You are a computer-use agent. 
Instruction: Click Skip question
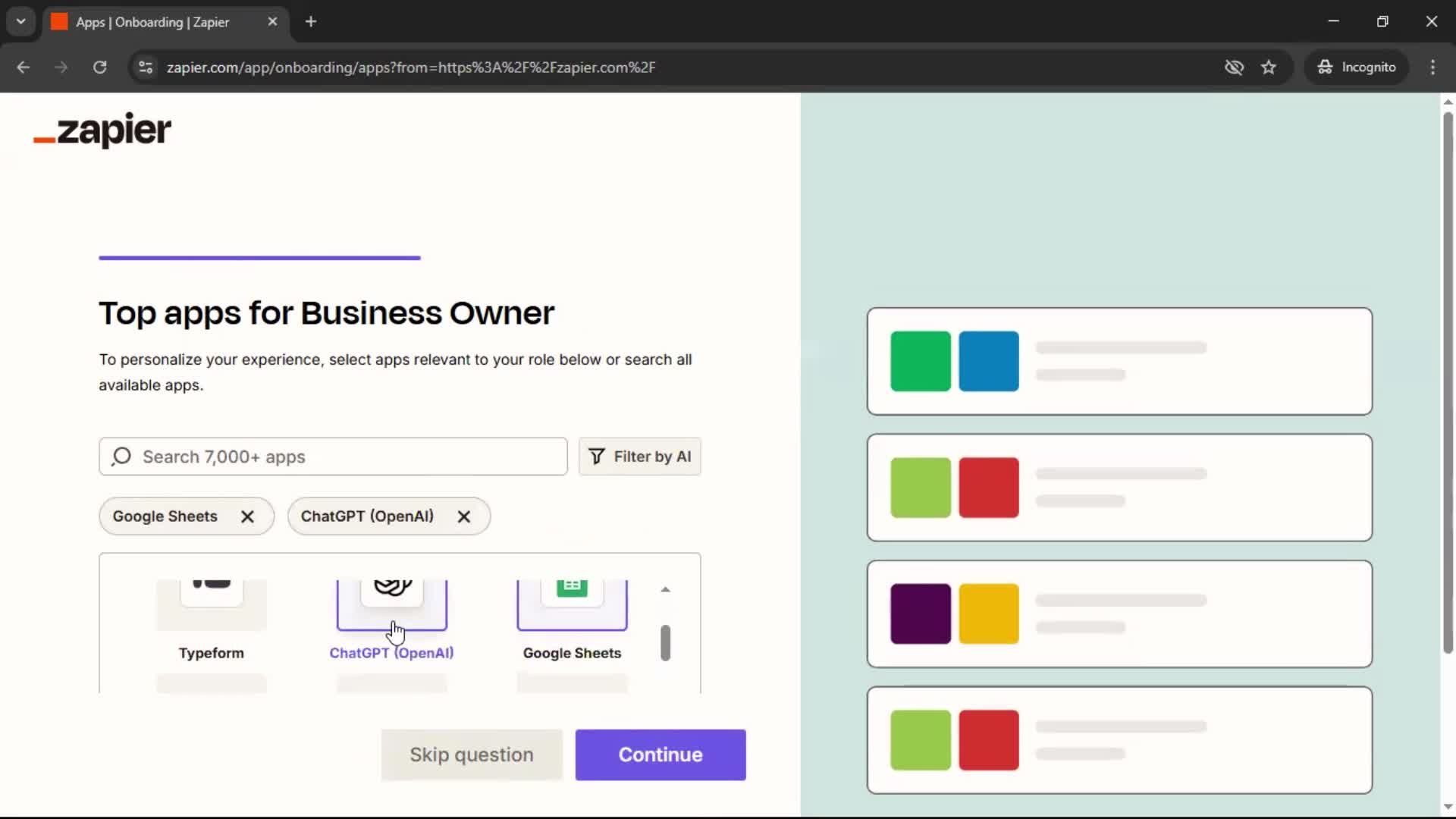click(x=472, y=755)
